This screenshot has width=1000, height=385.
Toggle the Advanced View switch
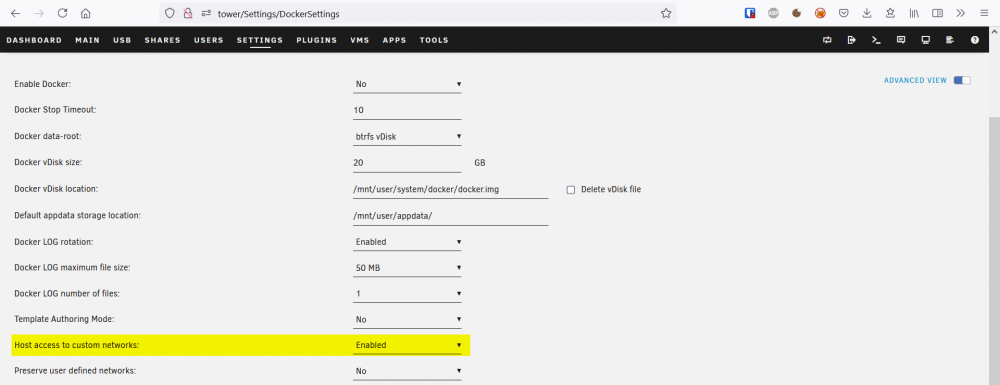click(962, 80)
